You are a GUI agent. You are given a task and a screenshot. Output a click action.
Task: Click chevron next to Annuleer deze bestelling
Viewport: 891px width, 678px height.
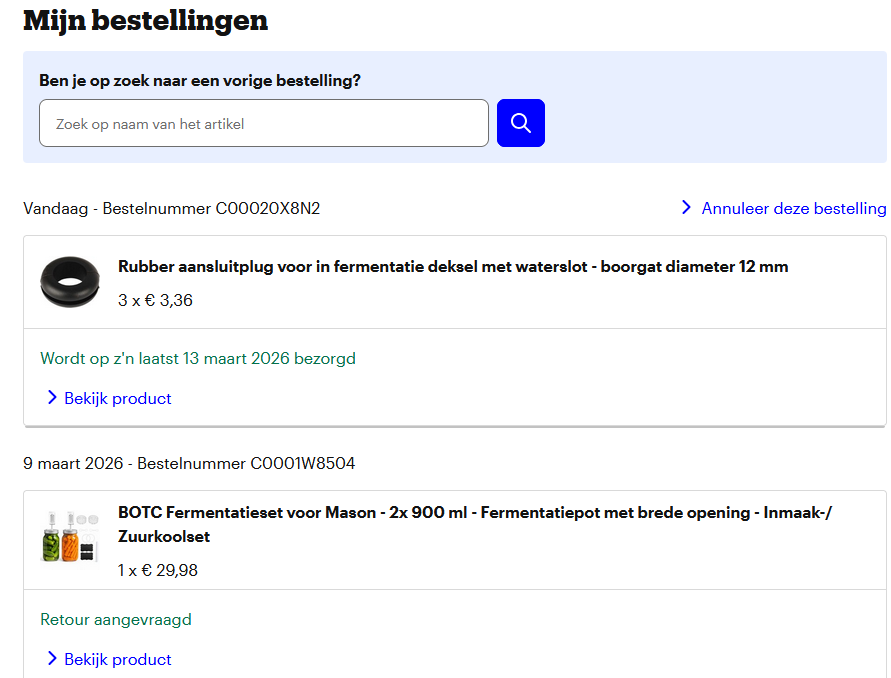(686, 208)
